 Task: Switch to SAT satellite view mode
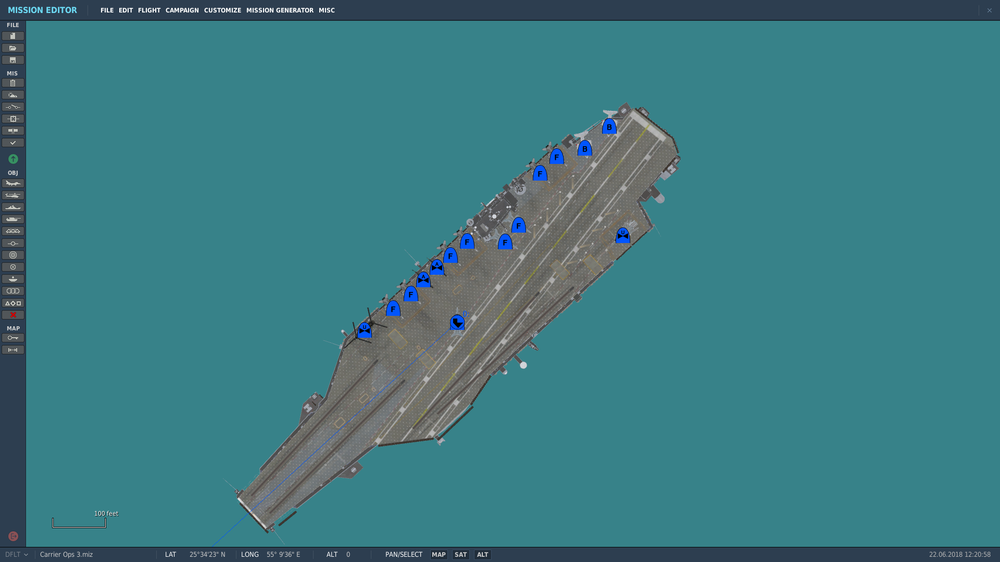[x=460, y=554]
